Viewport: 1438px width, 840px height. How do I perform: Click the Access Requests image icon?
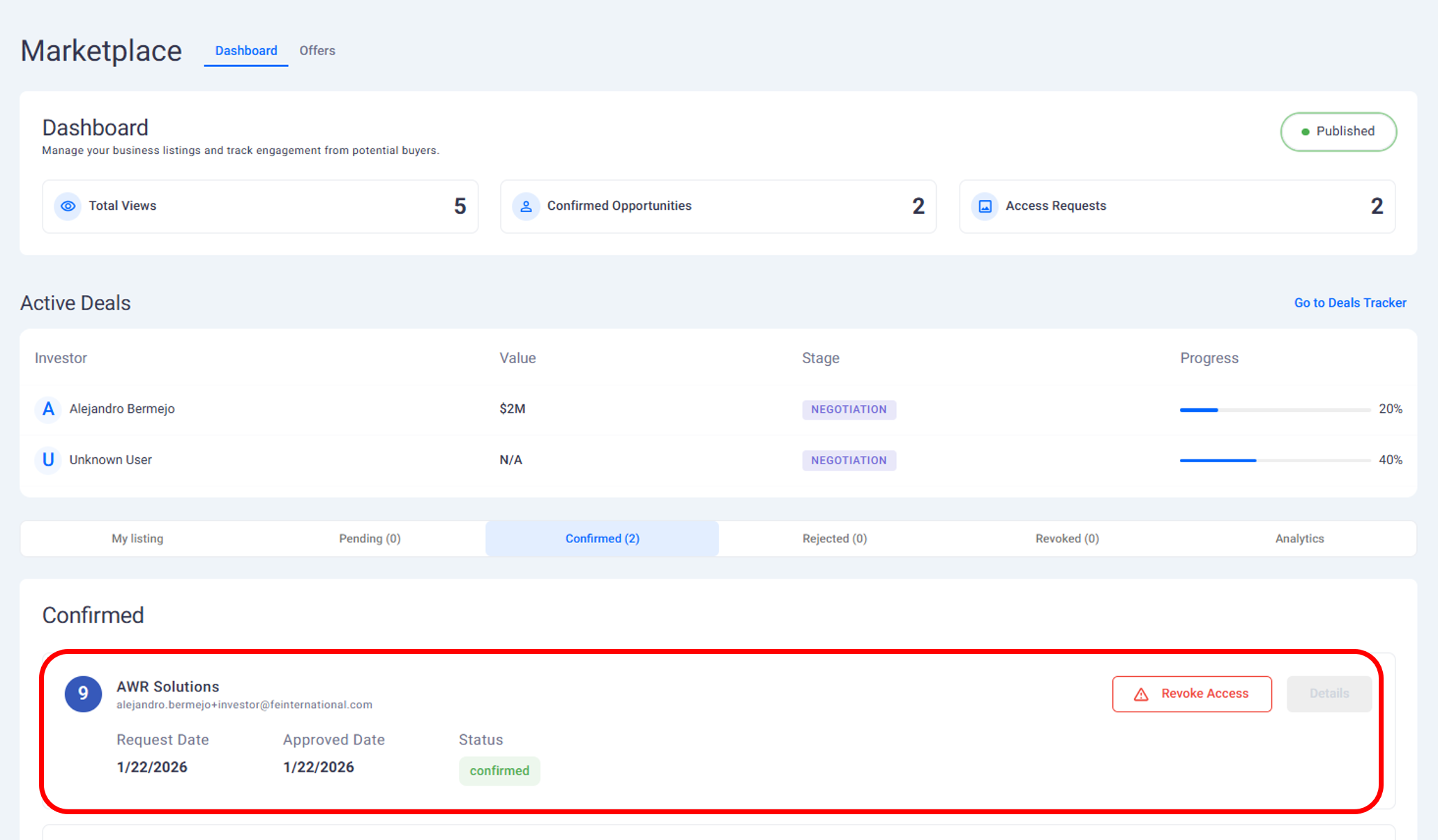coord(985,206)
